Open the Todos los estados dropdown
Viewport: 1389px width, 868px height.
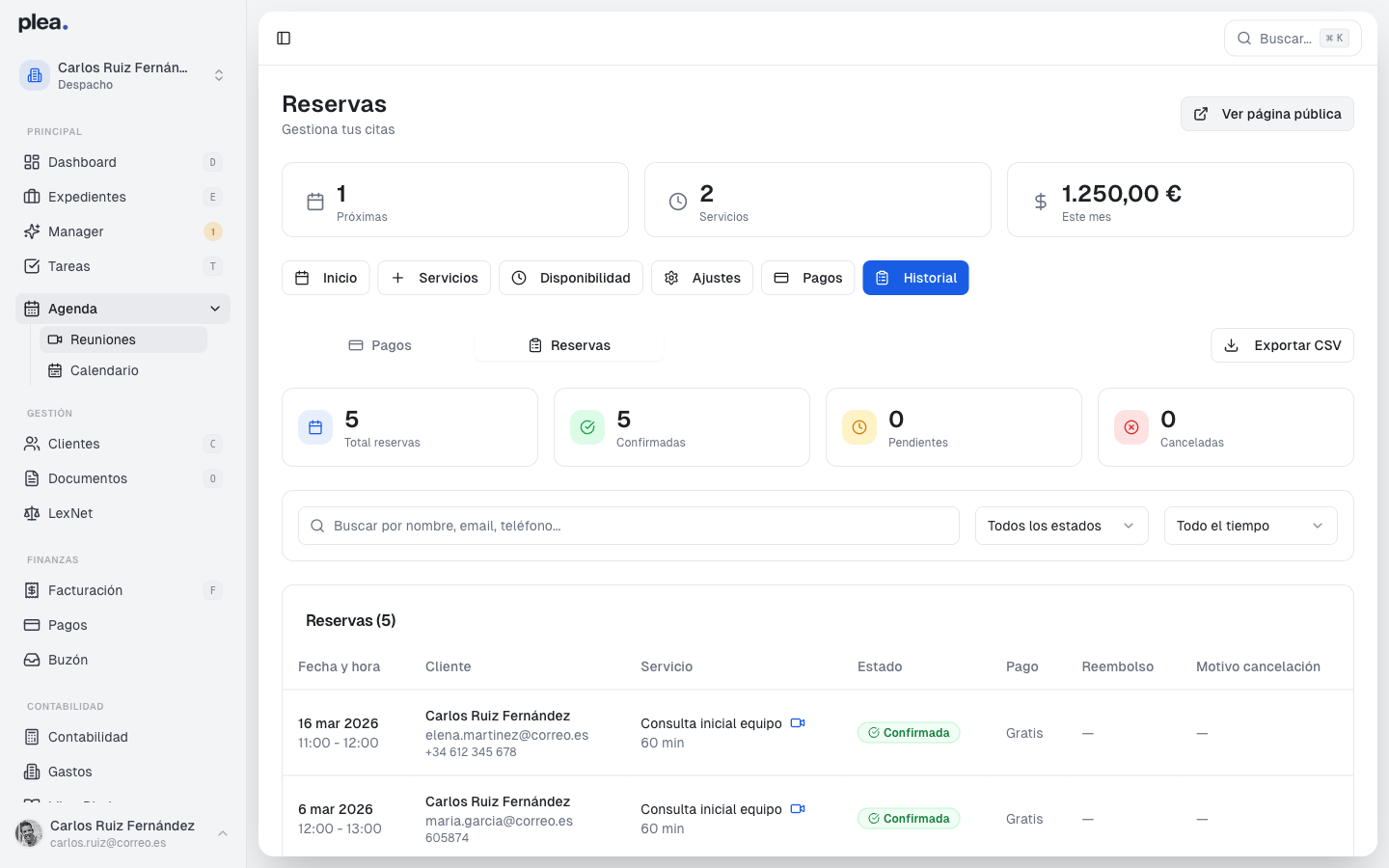point(1062,526)
